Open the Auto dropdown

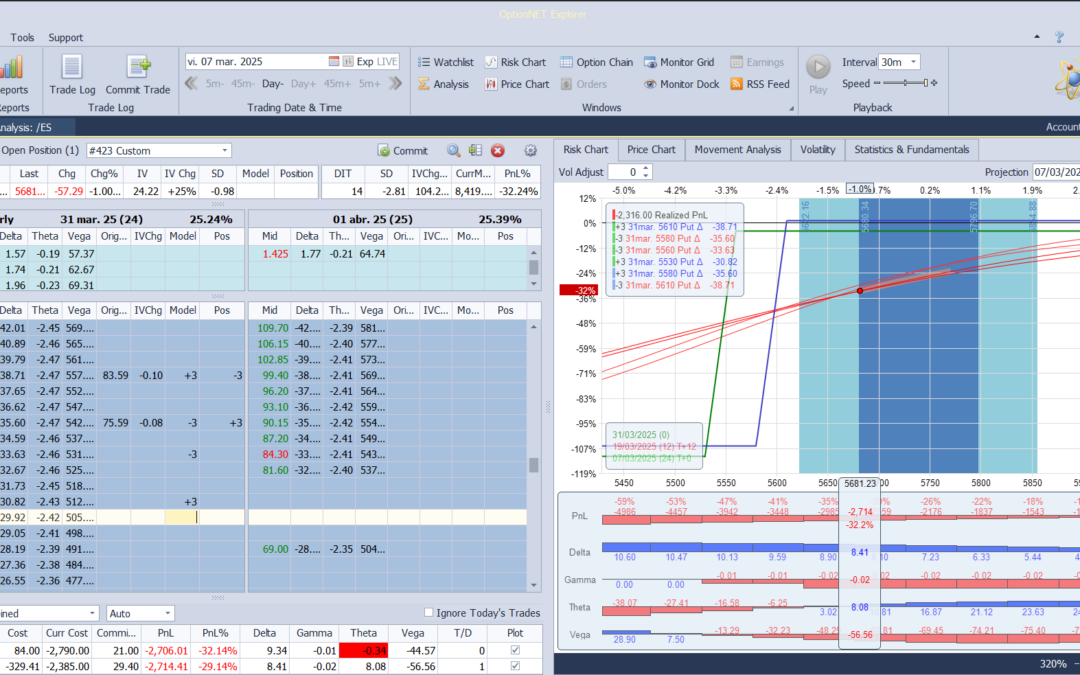(167, 613)
